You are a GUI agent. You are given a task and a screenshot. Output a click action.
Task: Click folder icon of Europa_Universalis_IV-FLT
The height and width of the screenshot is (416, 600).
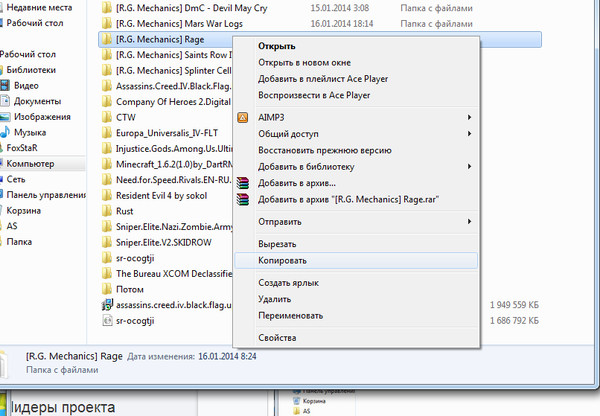107,133
